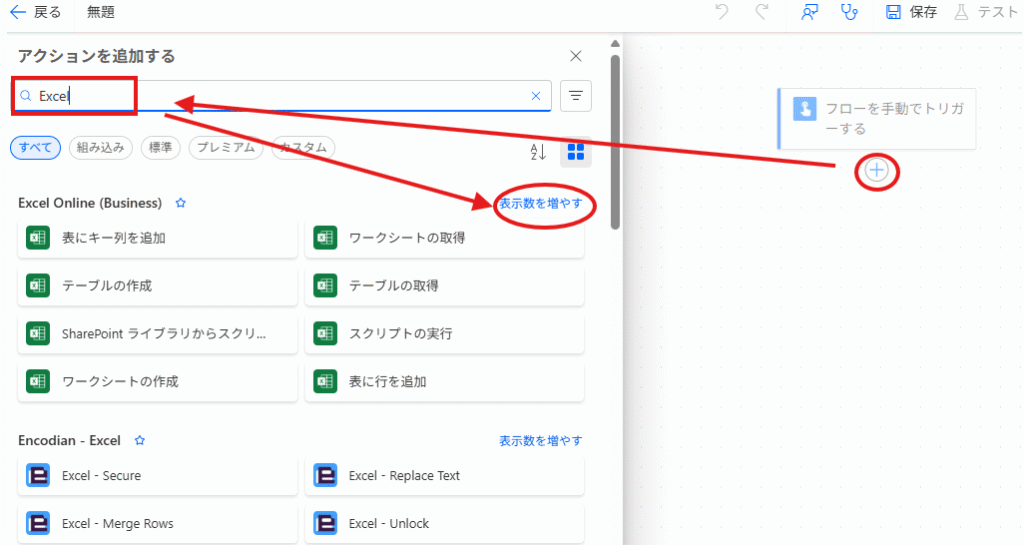The image size is (1024, 545).
Task: Close the アクションを追加する panel
Action: 575,56
